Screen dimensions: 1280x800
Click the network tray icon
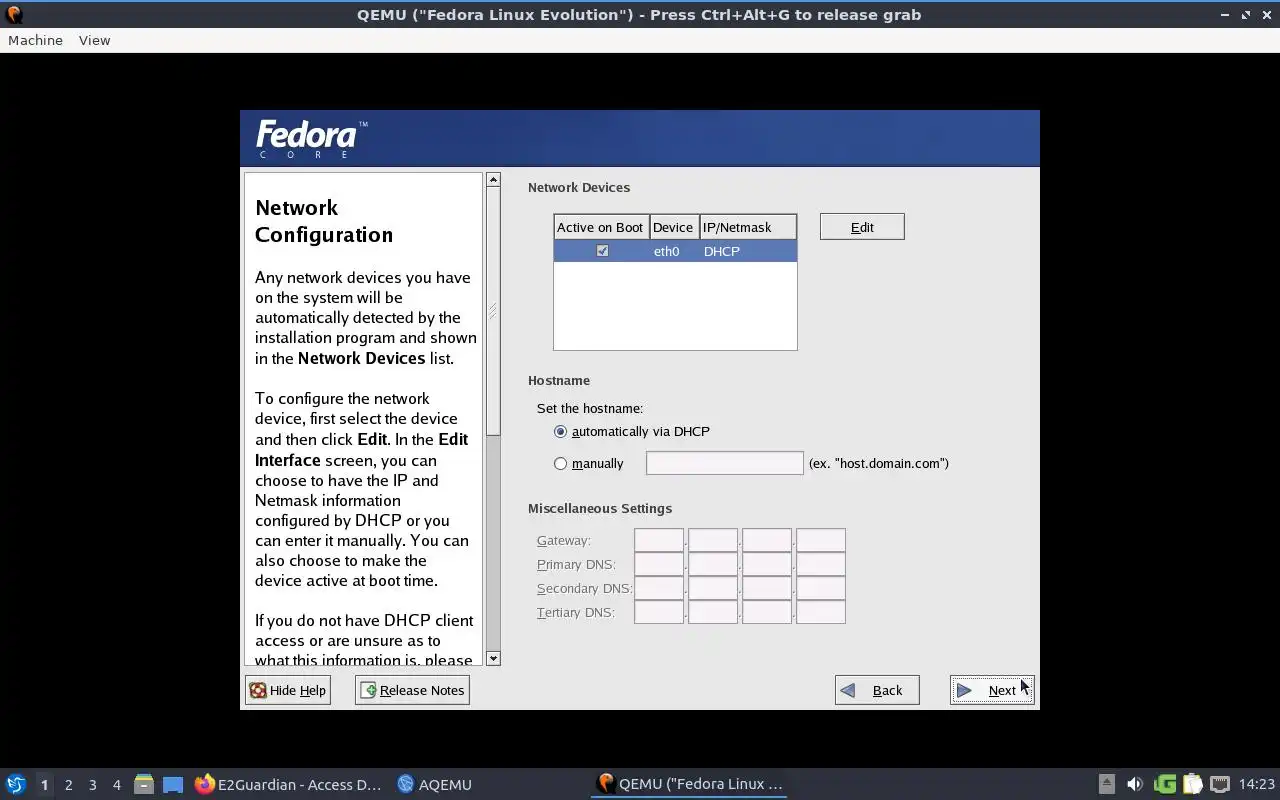point(1220,784)
